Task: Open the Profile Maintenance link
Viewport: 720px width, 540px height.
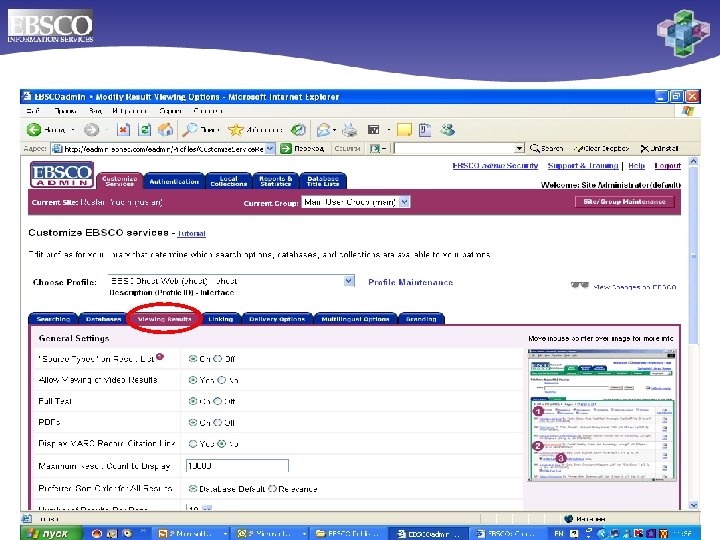Action: [x=411, y=282]
